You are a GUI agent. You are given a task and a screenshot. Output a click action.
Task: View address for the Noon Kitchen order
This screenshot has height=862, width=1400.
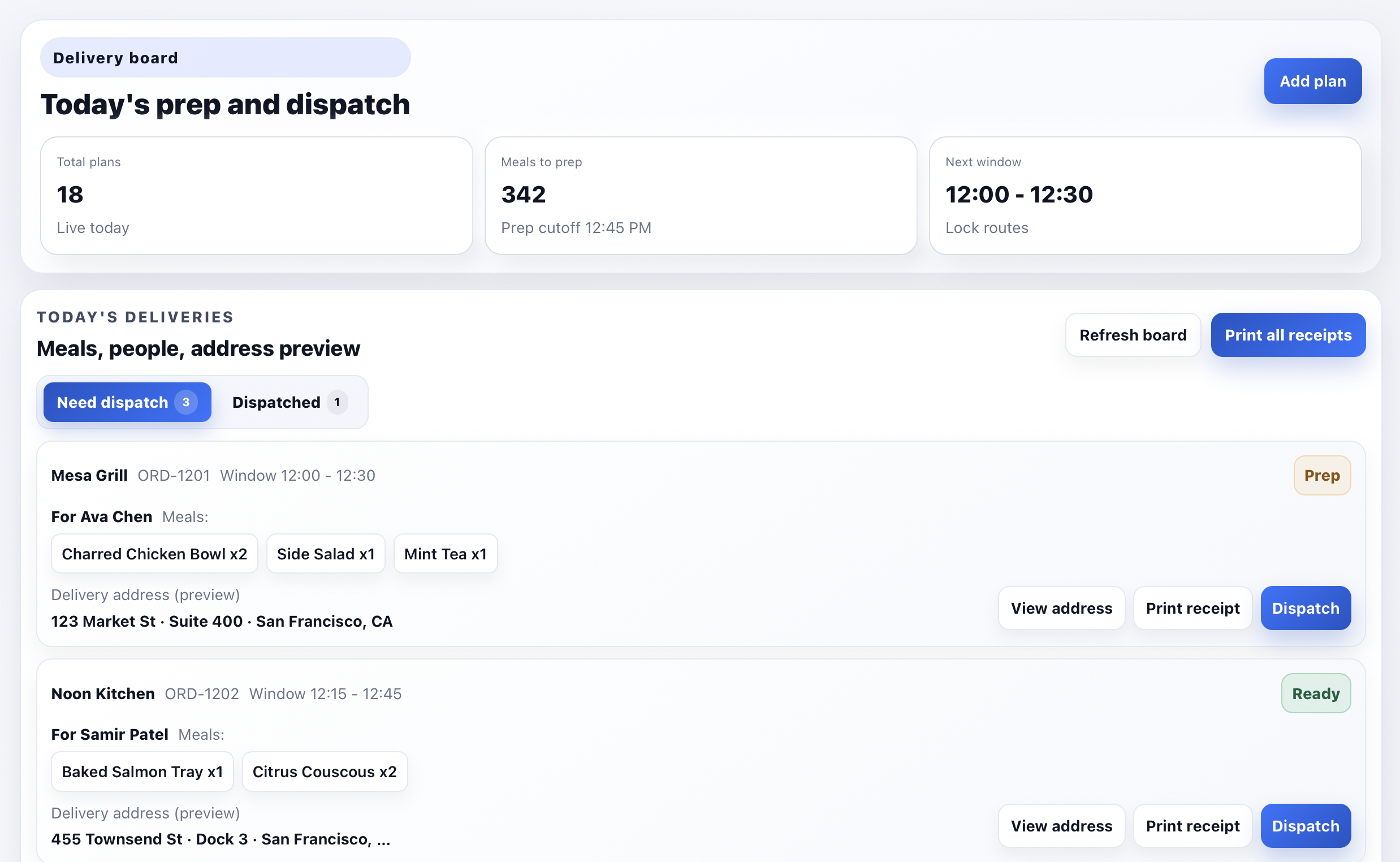(x=1061, y=825)
